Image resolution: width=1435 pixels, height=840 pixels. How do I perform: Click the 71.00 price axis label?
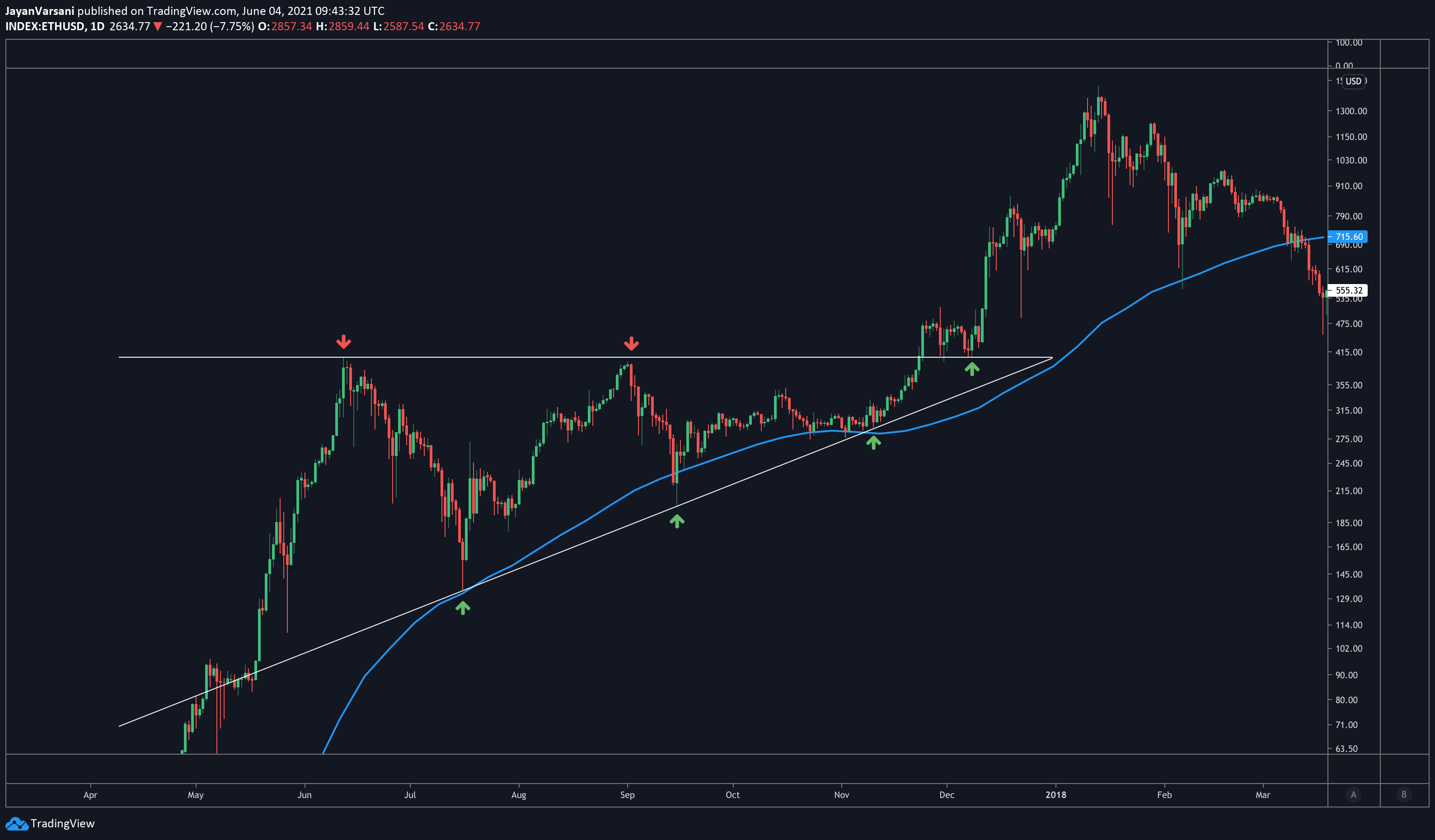click(1347, 724)
